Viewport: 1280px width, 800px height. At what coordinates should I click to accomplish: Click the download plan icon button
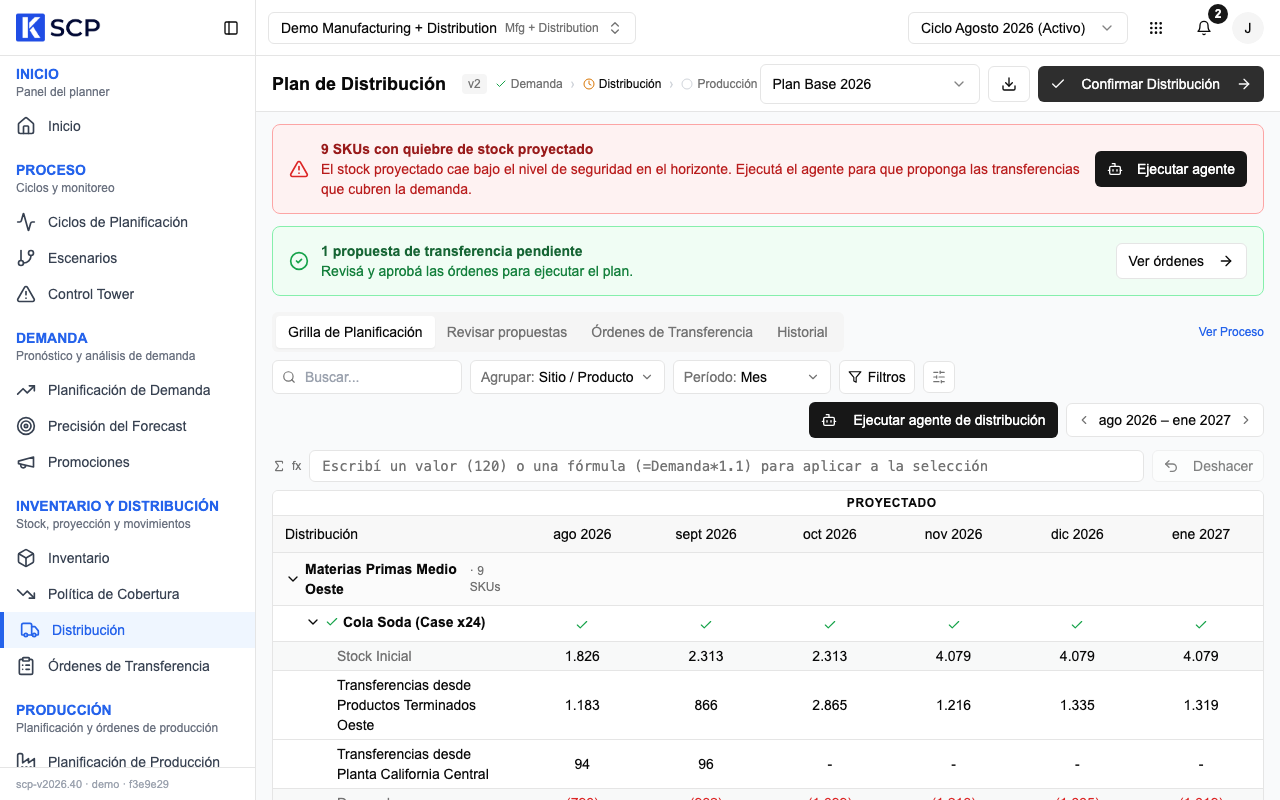(1009, 84)
